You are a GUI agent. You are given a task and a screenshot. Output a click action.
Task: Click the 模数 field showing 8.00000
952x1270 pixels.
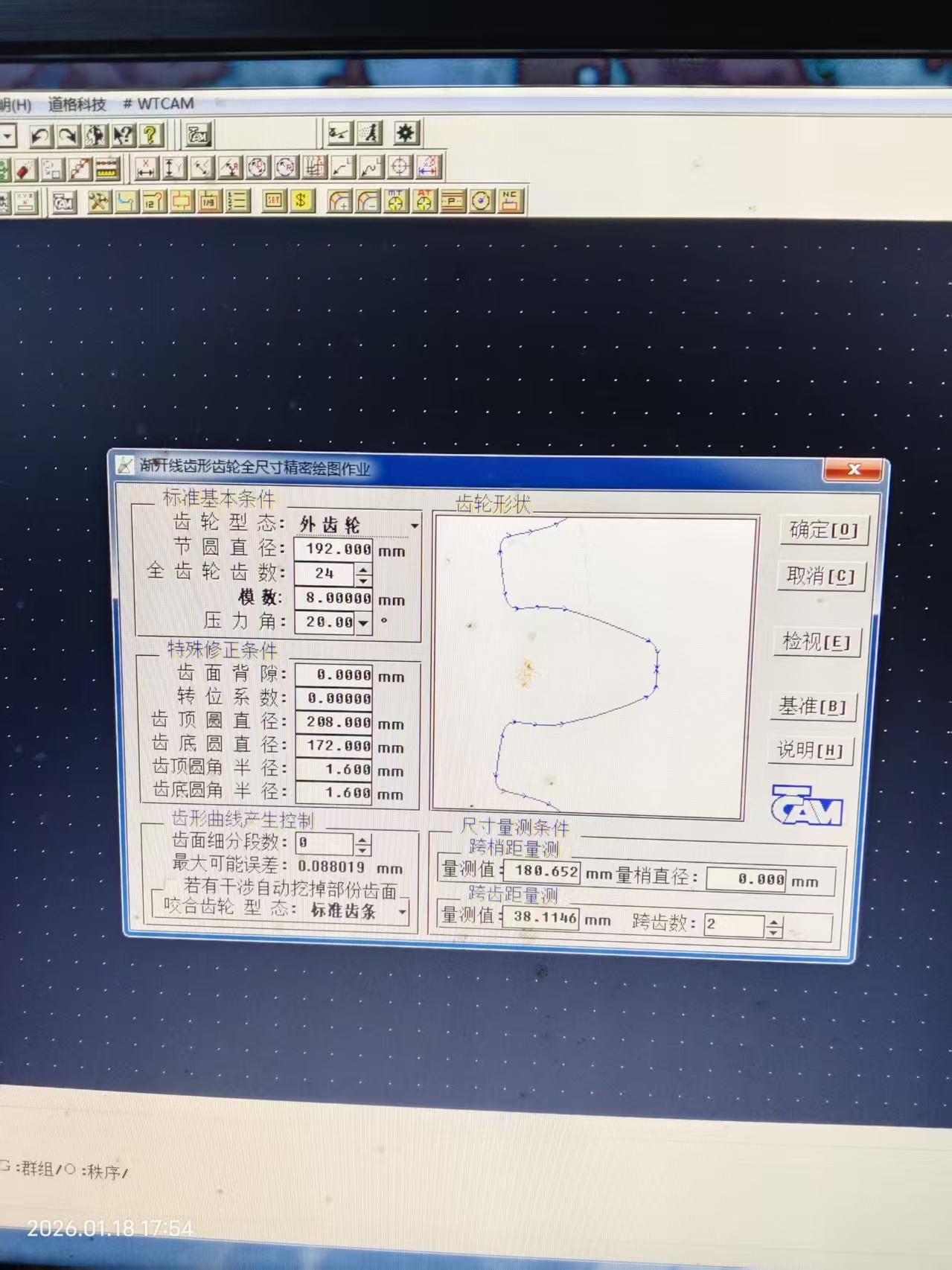pyautogui.click(x=334, y=598)
